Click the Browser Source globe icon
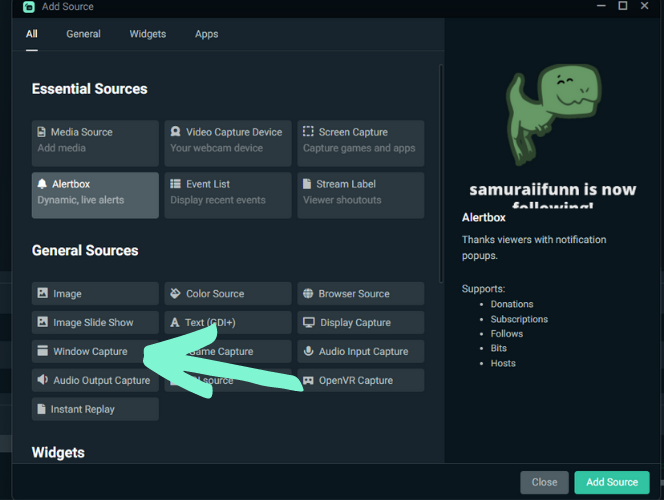This screenshot has height=500, width=664. tap(308, 293)
